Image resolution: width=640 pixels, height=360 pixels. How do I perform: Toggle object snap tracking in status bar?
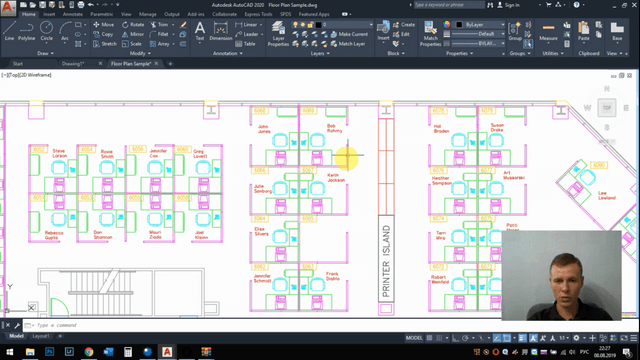pos(497,338)
